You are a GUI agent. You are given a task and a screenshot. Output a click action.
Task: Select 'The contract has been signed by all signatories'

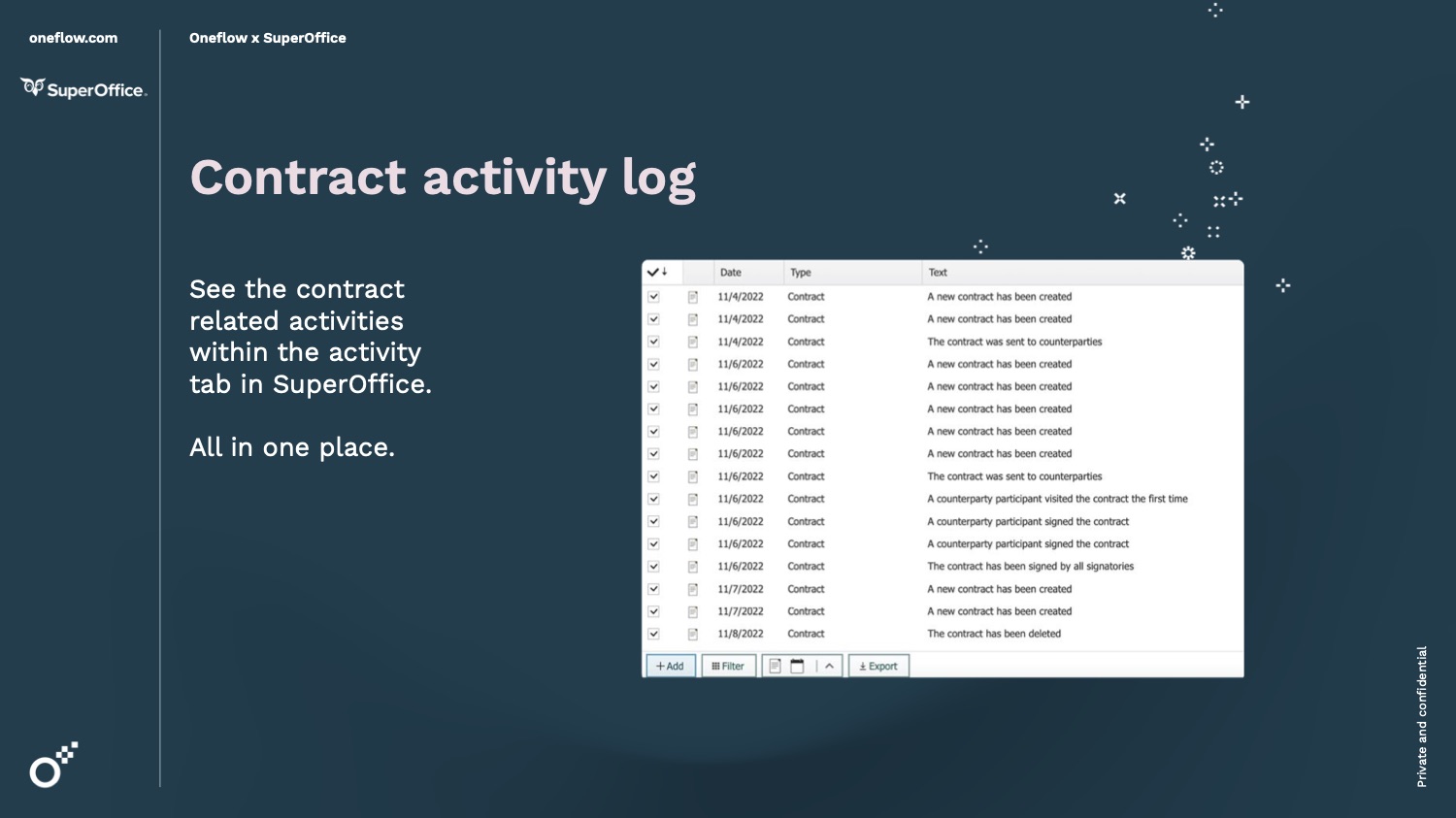point(1030,567)
